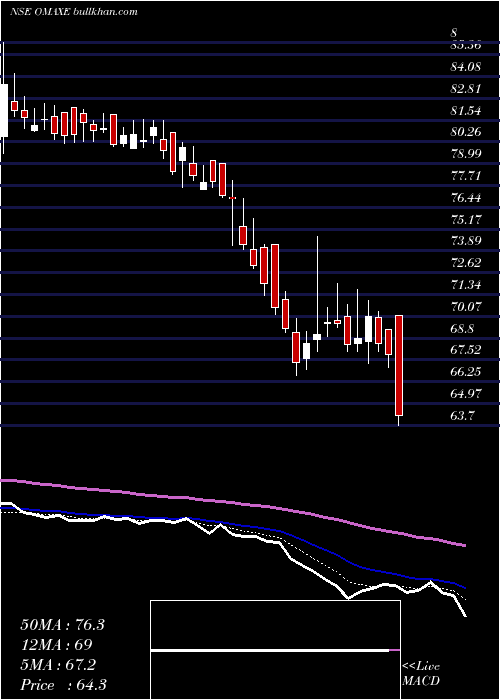Viewport: 500px width, 700px height.
Task: Click the 81.54 price axis label
Action: point(466,111)
